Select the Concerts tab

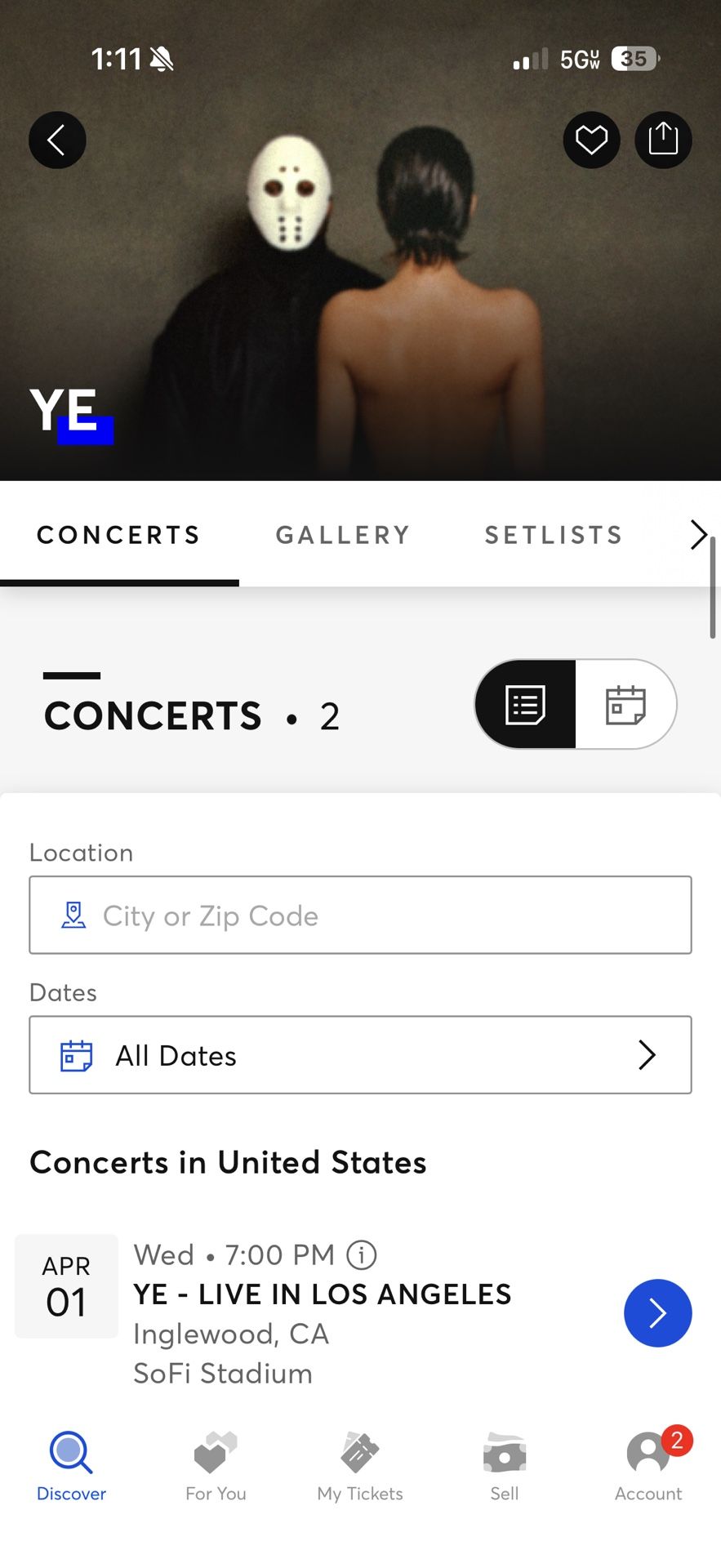(x=119, y=535)
